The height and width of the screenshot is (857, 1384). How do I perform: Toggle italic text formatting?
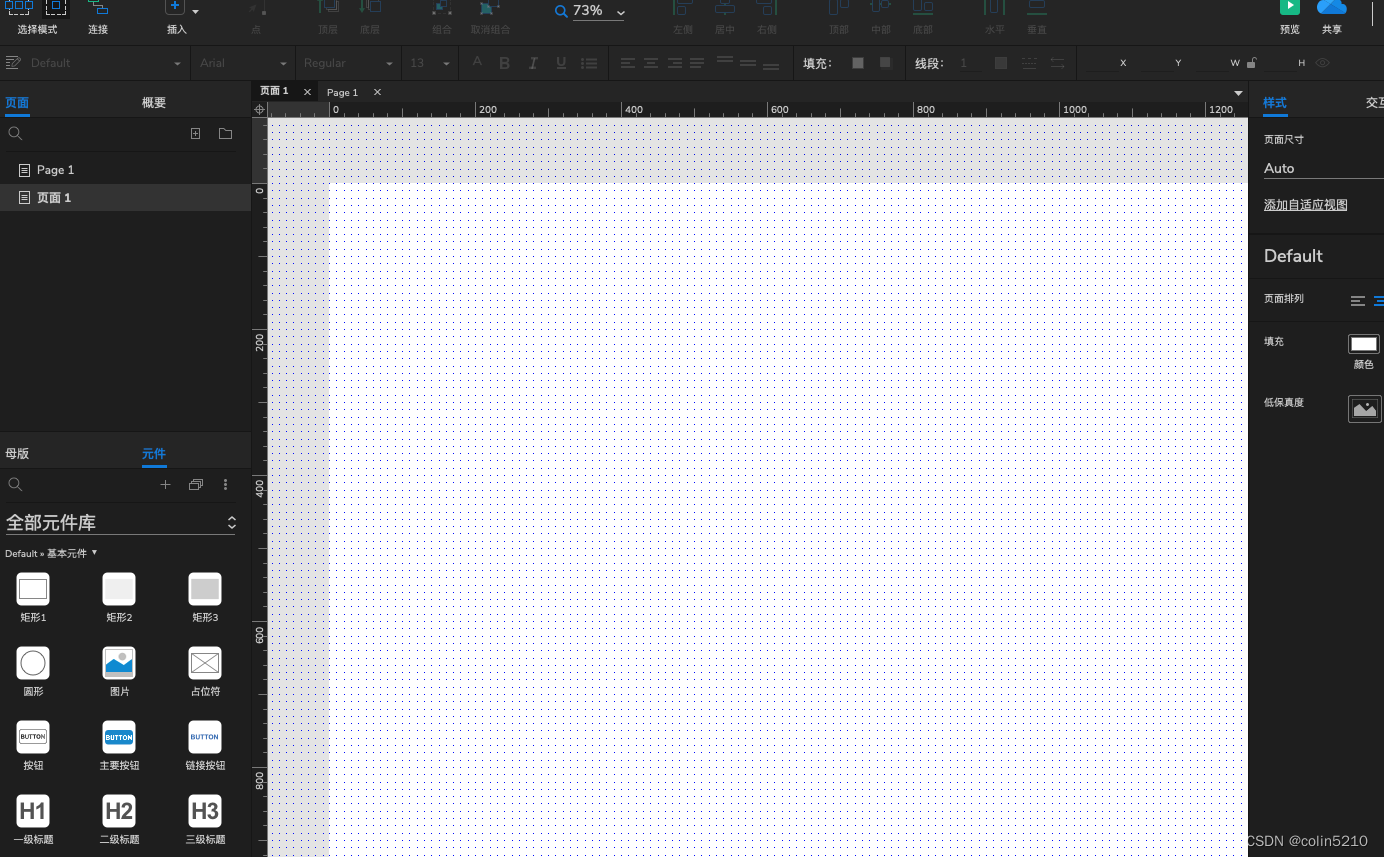coord(533,63)
